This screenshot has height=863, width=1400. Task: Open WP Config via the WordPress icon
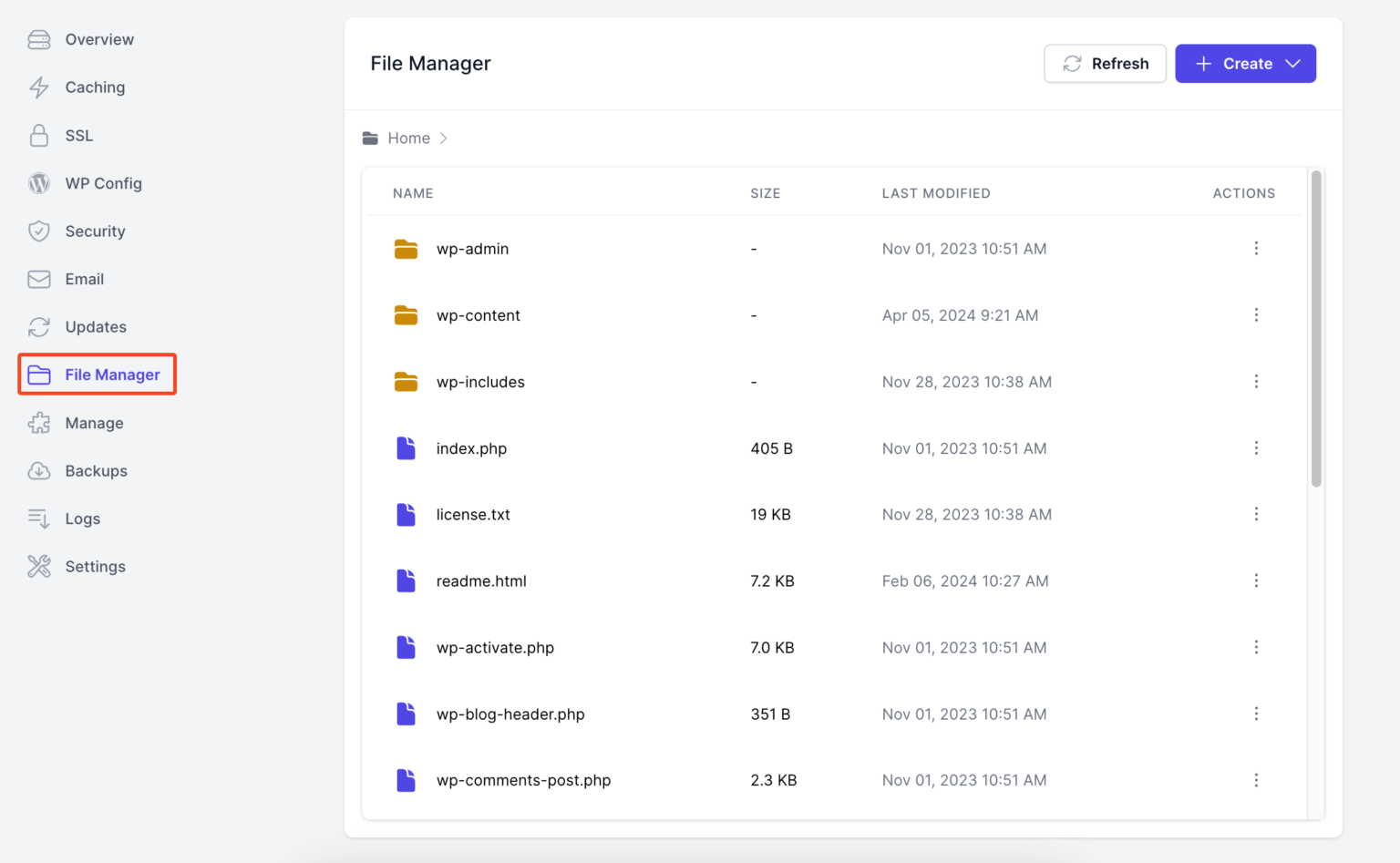tap(38, 183)
